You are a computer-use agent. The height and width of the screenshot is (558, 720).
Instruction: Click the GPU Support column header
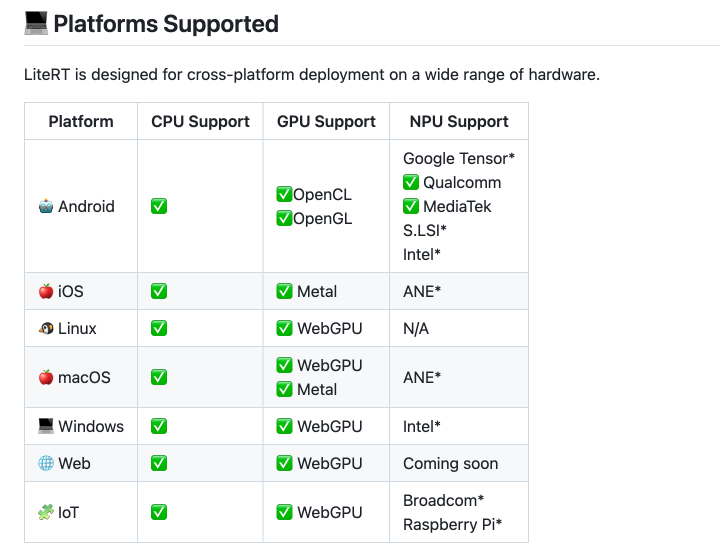click(326, 122)
